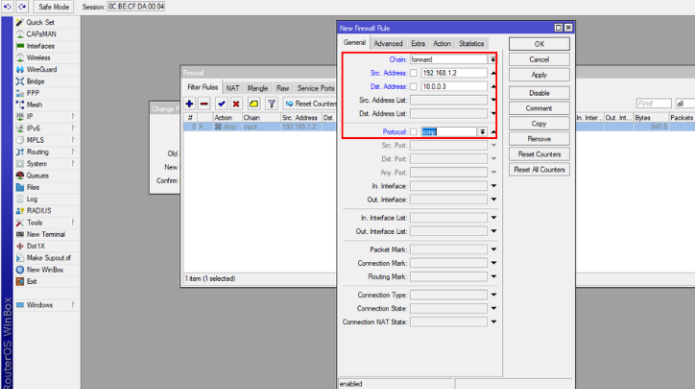This screenshot has width=695, height=389.
Task: Click the Find search box
Action: coord(654,103)
